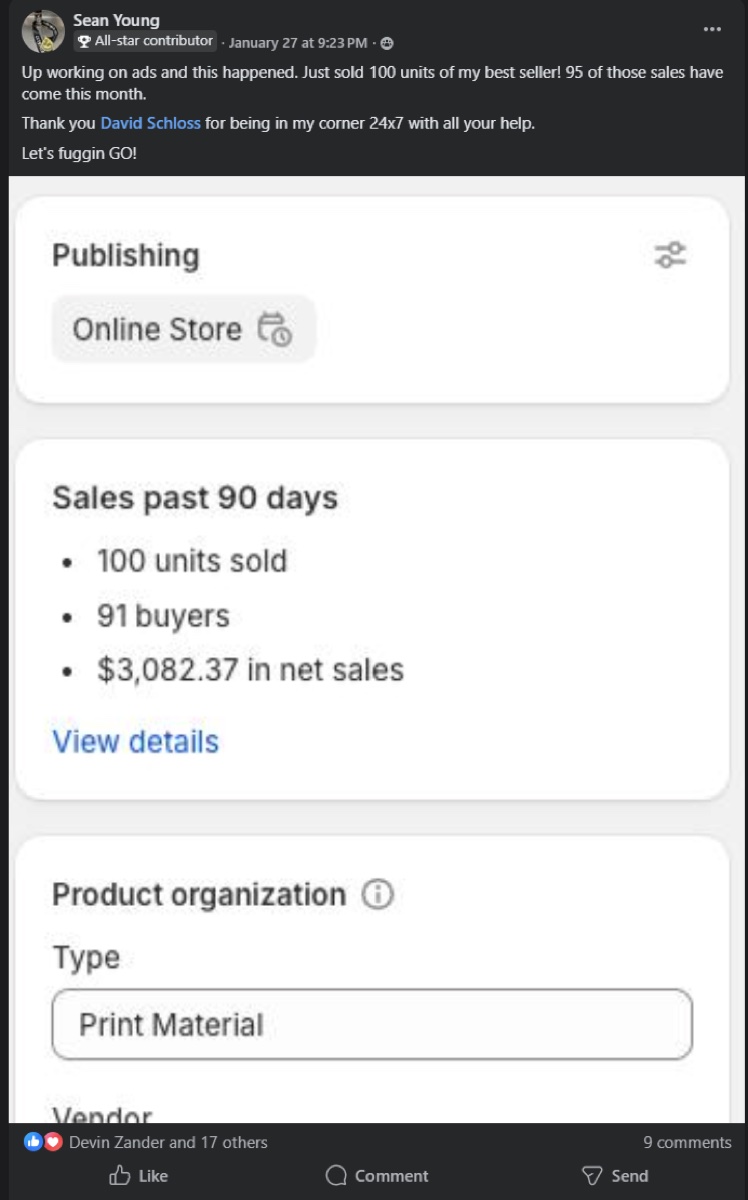Open the David Schloss profile link
748x1200 pixels.
(150, 122)
